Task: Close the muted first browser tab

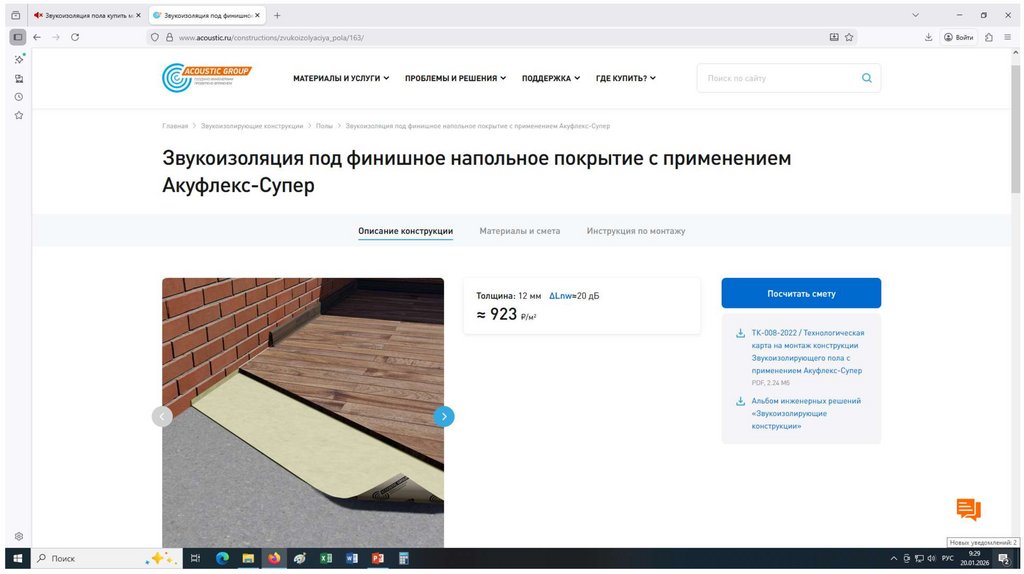Action: pos(138,15)
